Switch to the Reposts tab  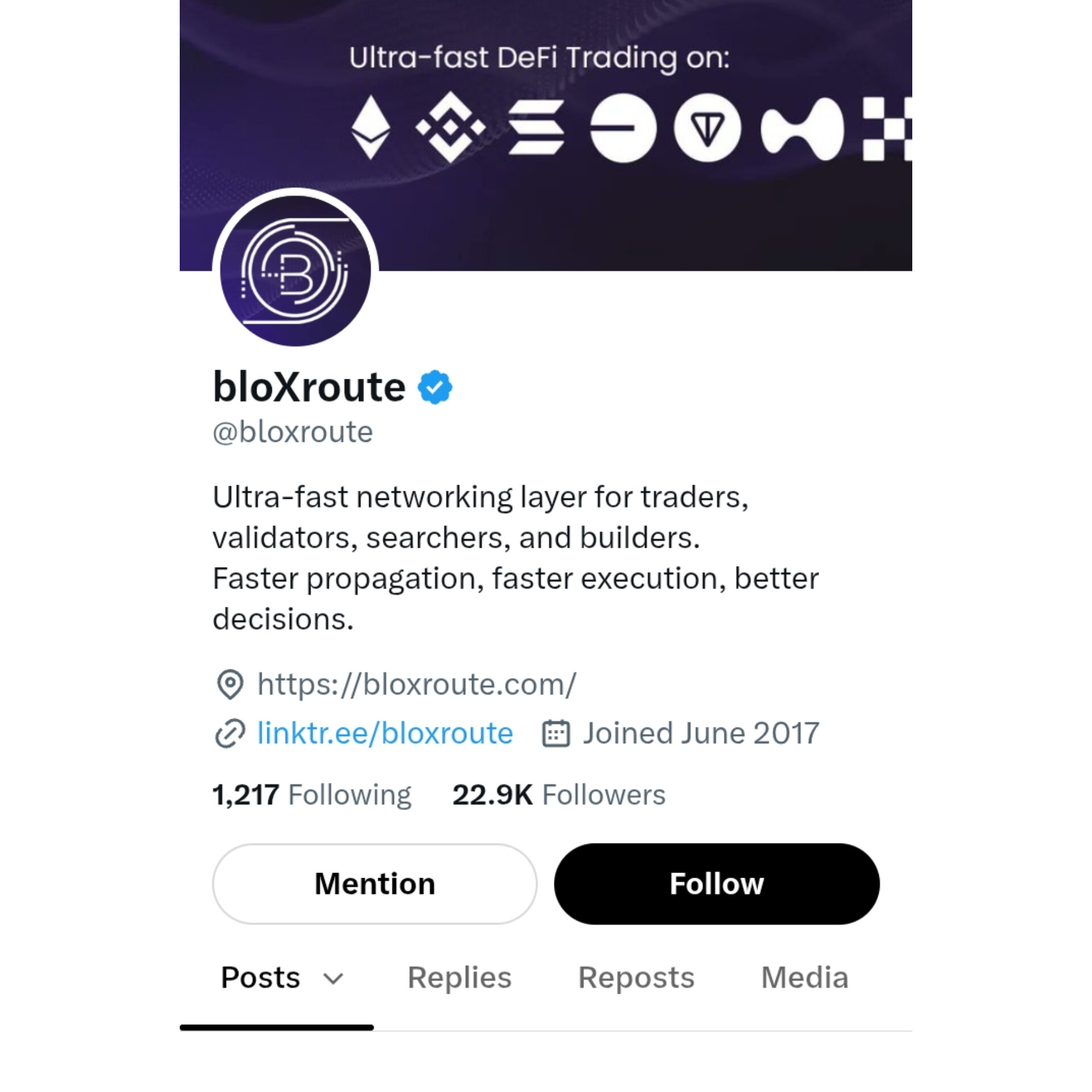click(x=636, y=978)
